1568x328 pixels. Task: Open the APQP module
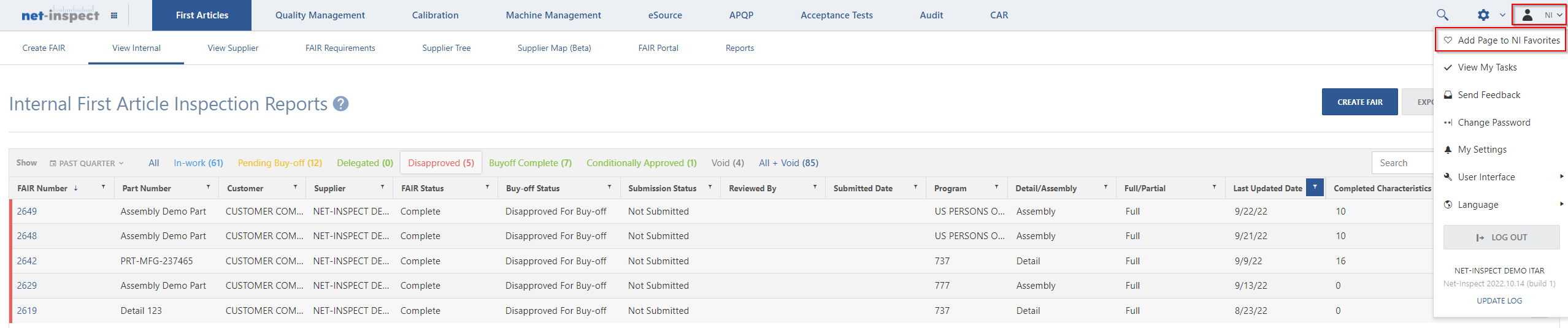point(741,15)
